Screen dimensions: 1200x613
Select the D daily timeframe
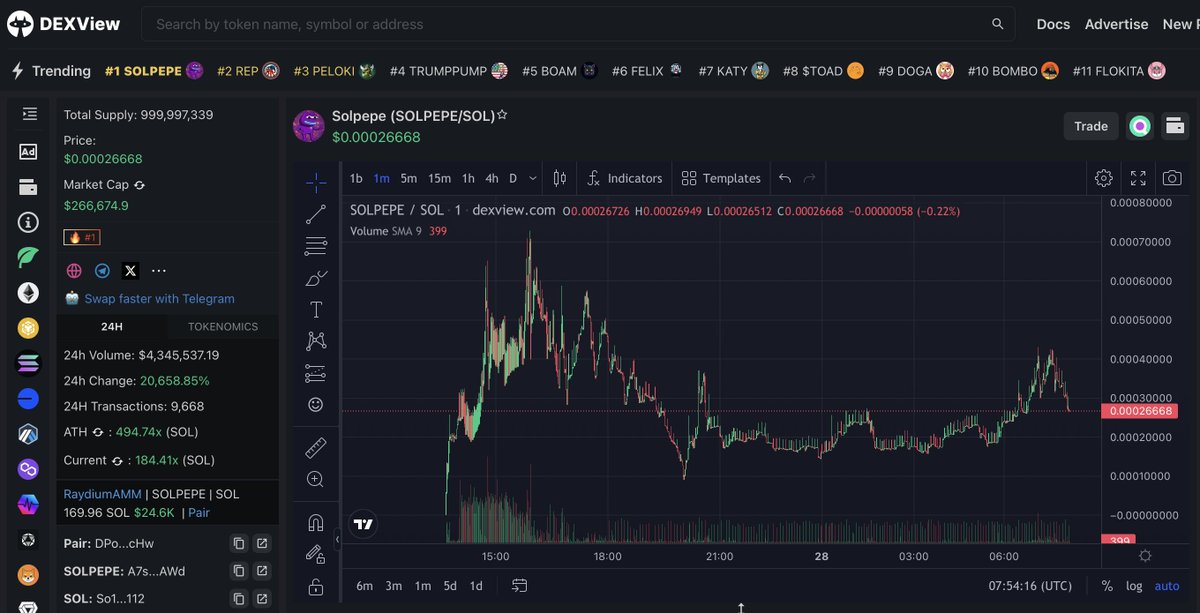(x=513, y=178)
